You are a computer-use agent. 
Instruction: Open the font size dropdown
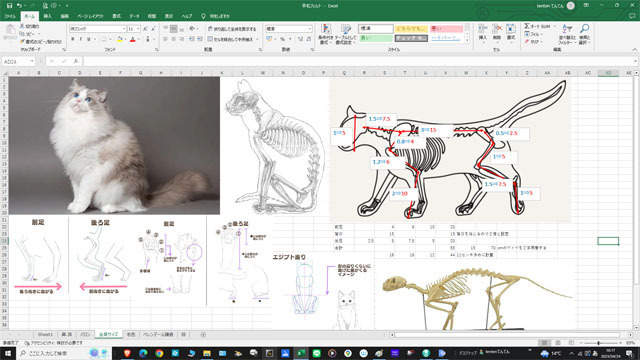pos(138,29)
